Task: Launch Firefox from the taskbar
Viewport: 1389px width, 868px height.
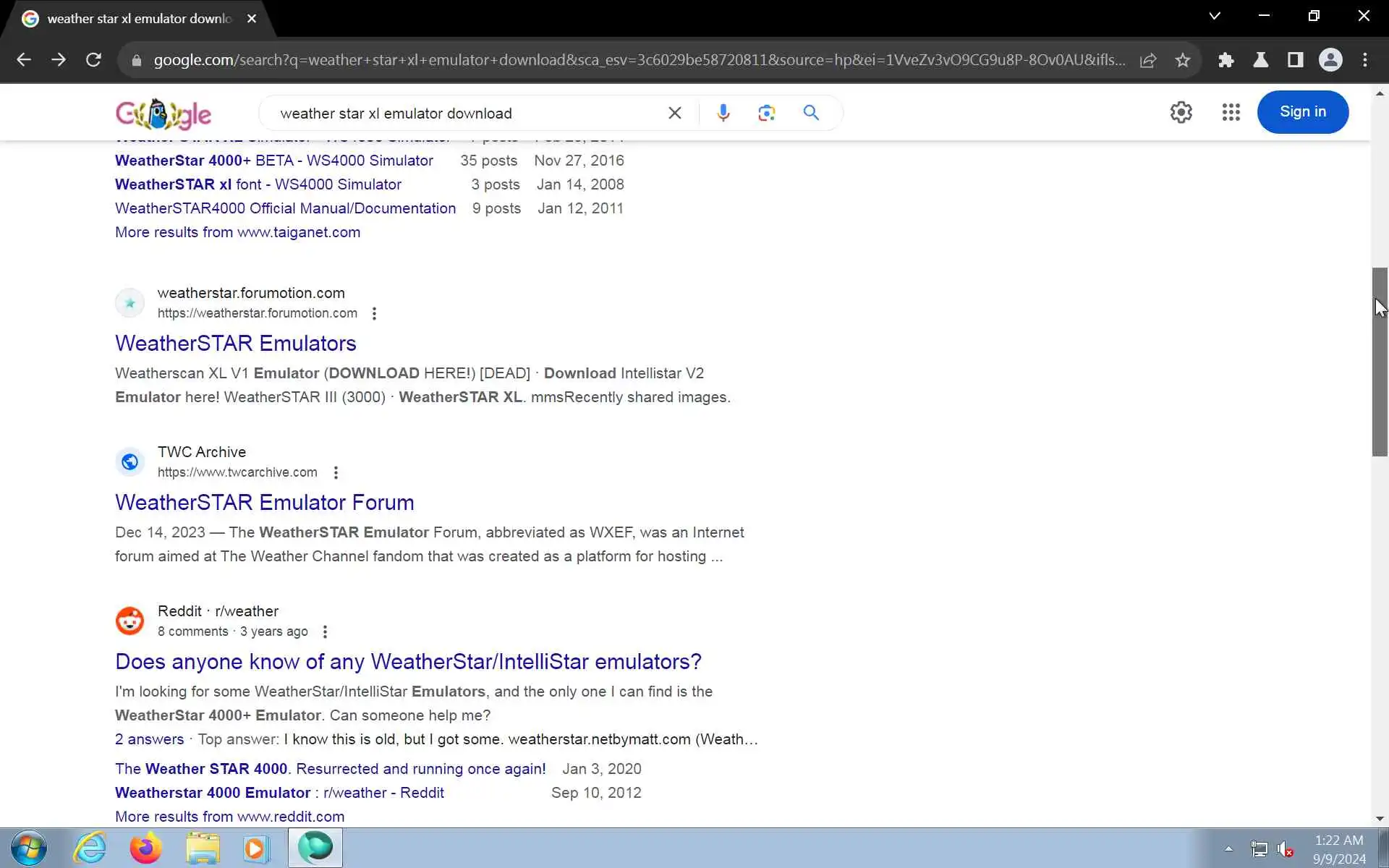Action: tap(145, 848)
